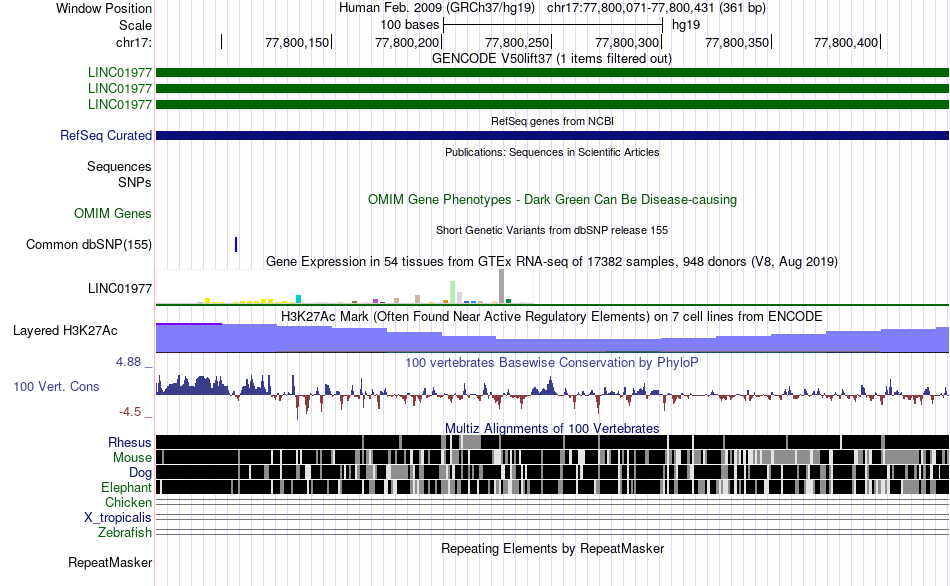Click the bottom green LINC01977 GENCODE transcript bar
Viewport: 950px width, 586px height.
click(552, 105)
